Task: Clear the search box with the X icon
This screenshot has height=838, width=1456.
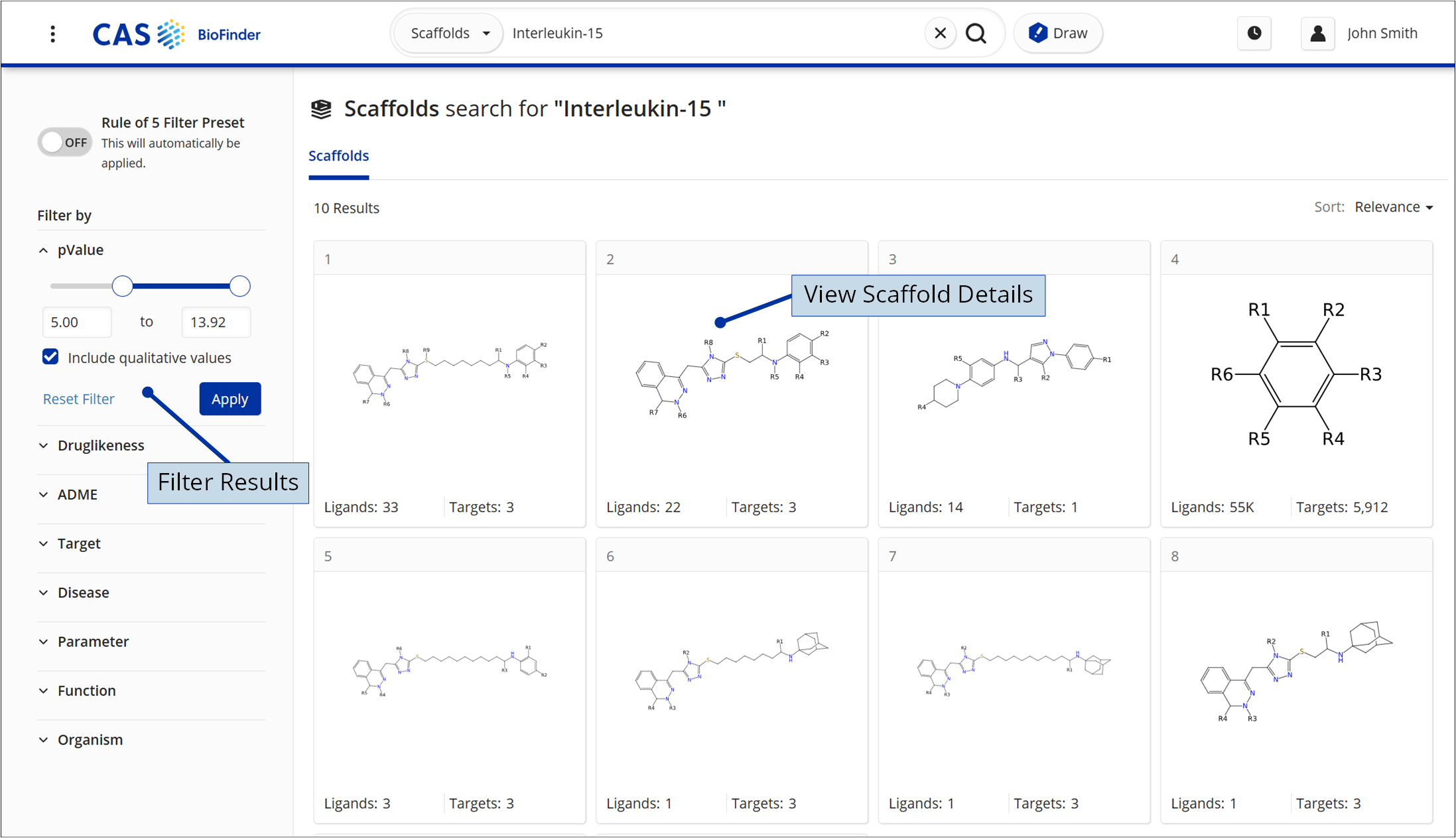Action: pos(940,33)
